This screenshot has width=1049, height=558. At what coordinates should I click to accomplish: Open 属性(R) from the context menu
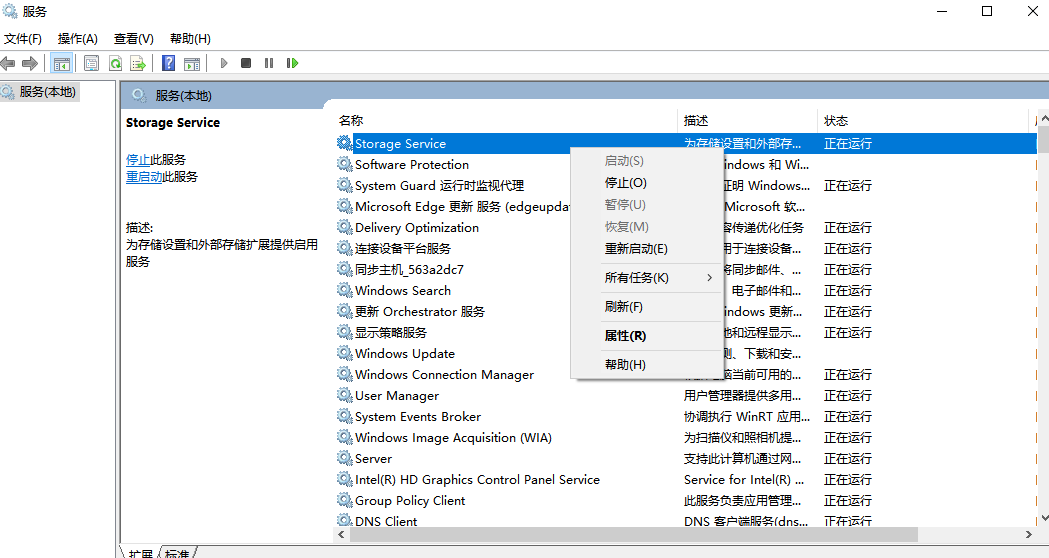(646, 336)
